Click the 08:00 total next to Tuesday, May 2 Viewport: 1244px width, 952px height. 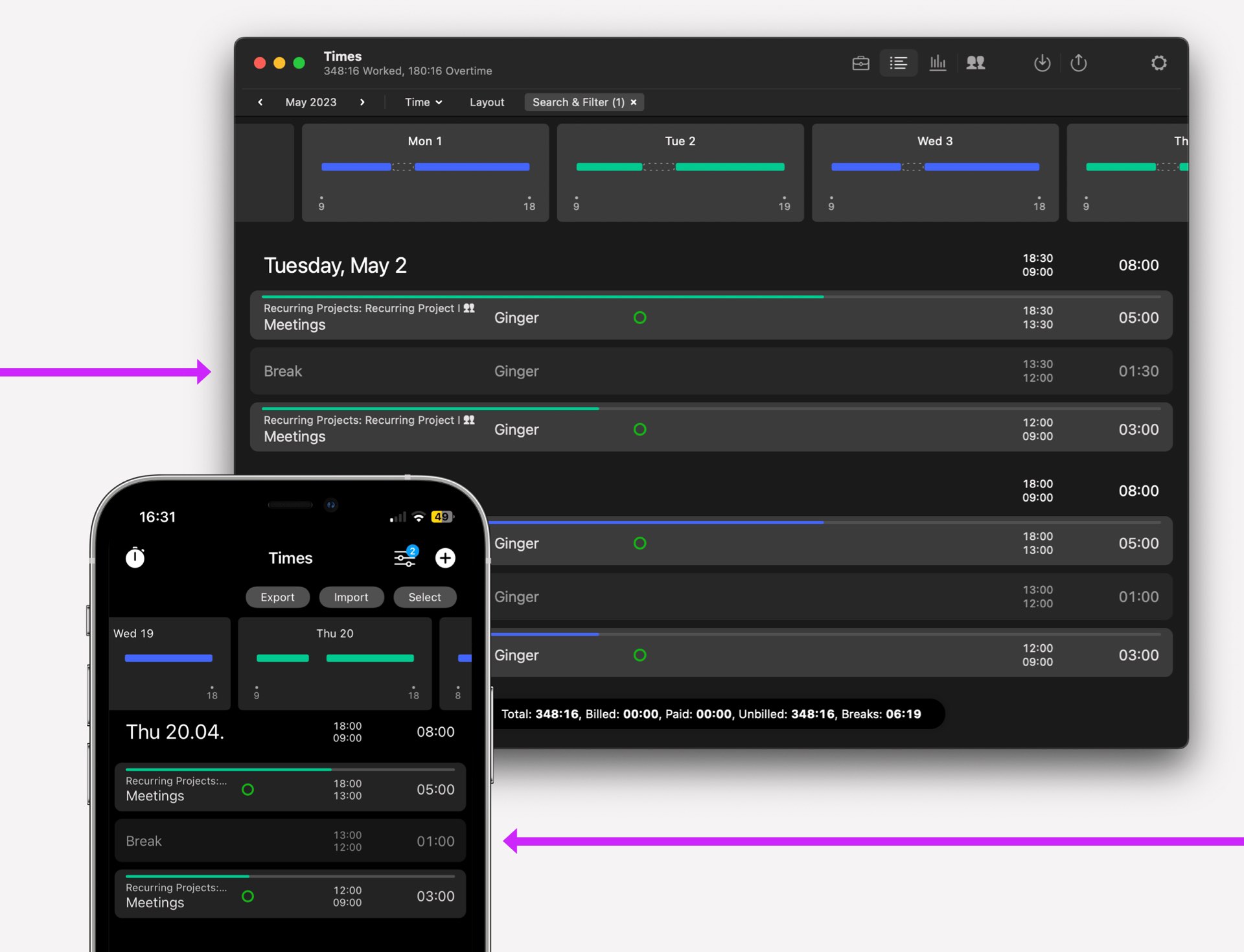click(x=1138, y=265)
